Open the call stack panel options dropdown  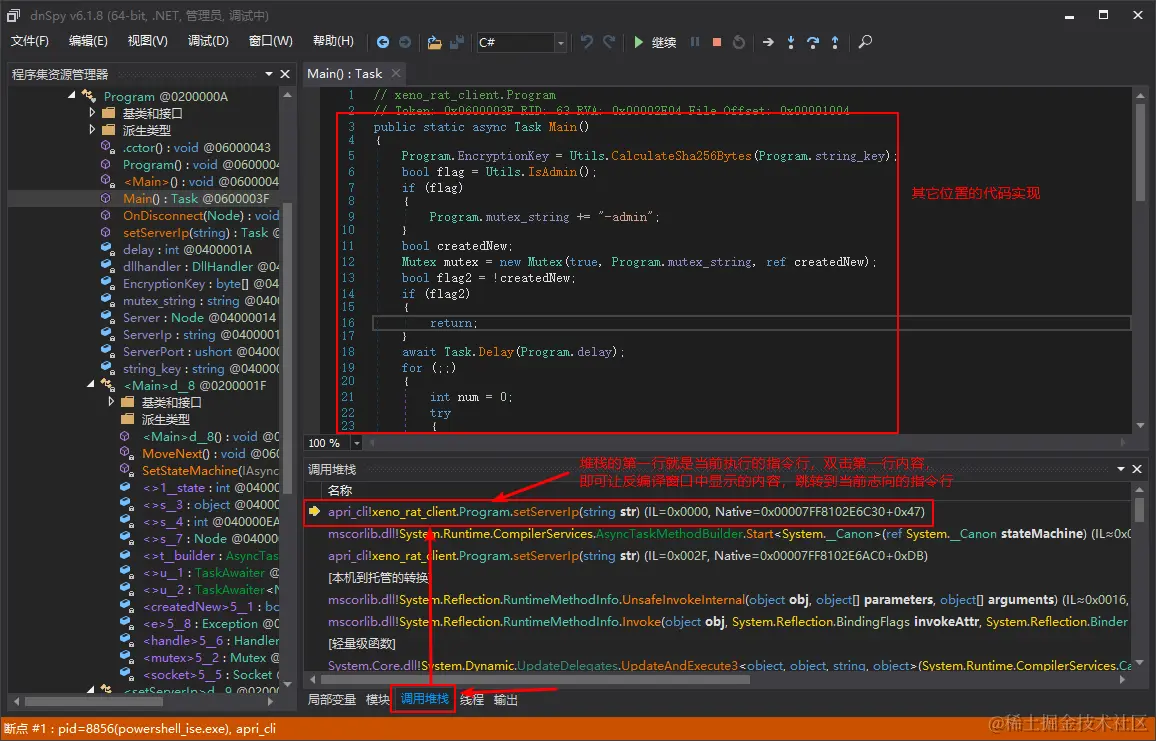click(x=1121, y=469)
